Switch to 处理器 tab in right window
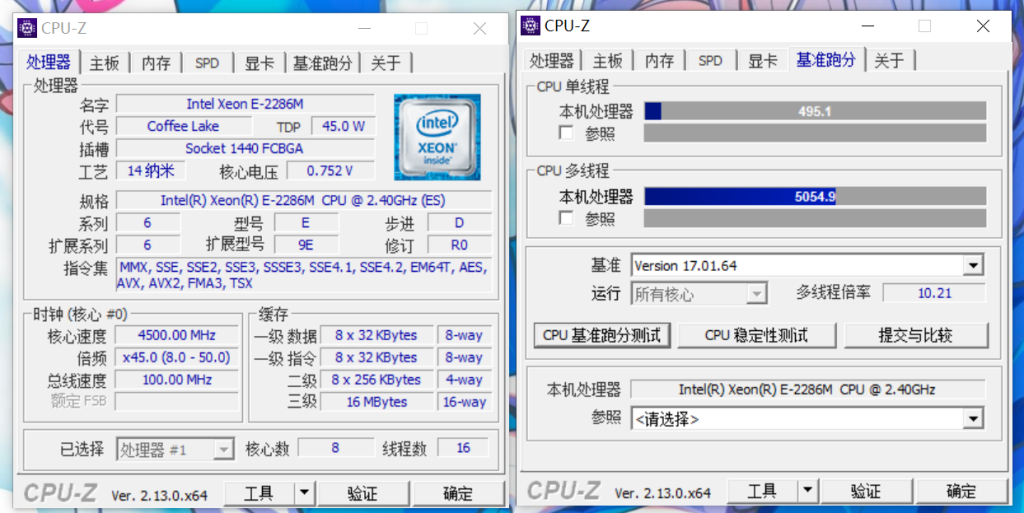 (552, 61)
